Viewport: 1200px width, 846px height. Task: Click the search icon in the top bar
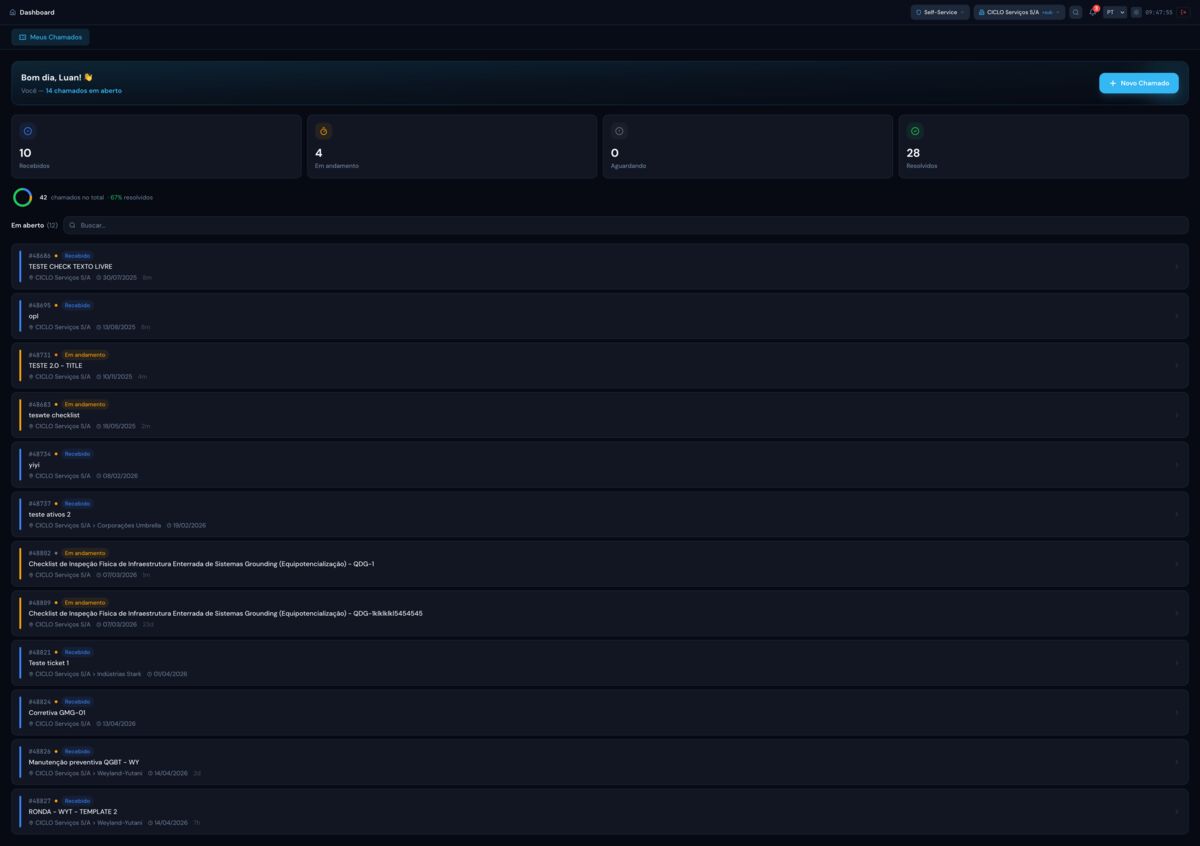tap(1076, 13)
